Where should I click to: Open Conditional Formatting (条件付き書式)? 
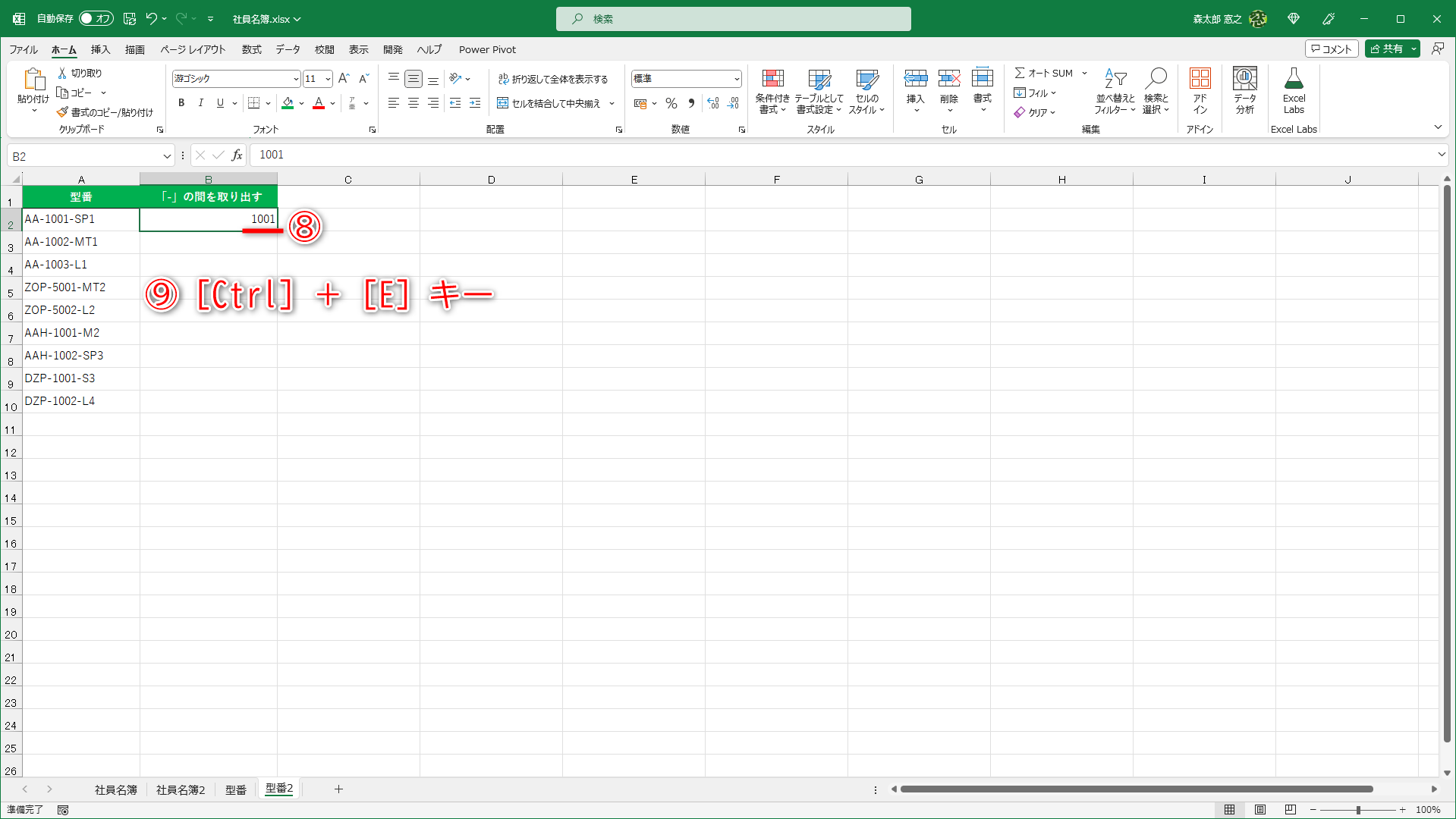[772, 91]
